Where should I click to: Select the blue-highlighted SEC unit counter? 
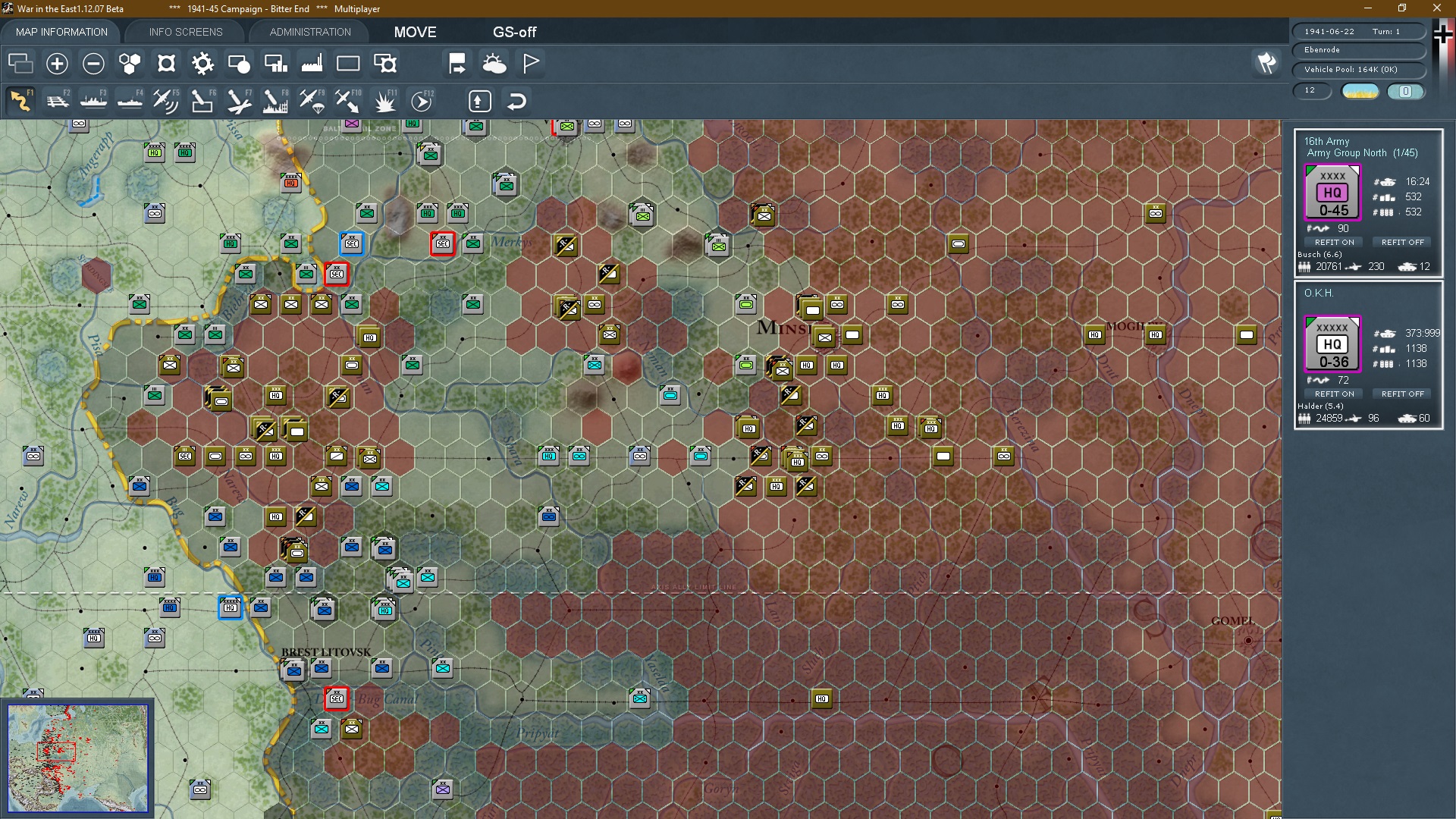[x=352, y=243]
